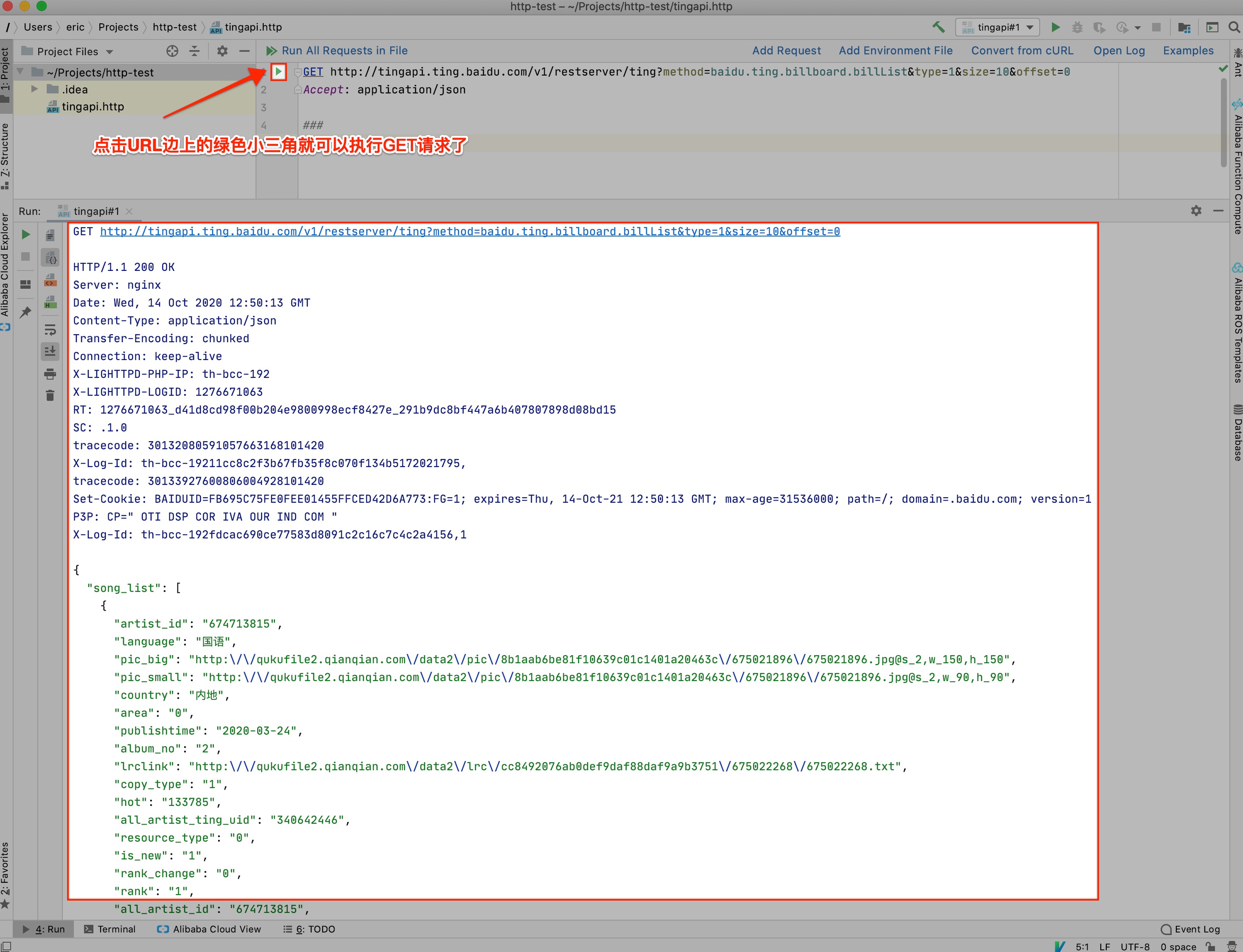Viewport: 1243px width, 952px height.
Task: Run the GET request via gutter green triangle
Action: (278, 71)
